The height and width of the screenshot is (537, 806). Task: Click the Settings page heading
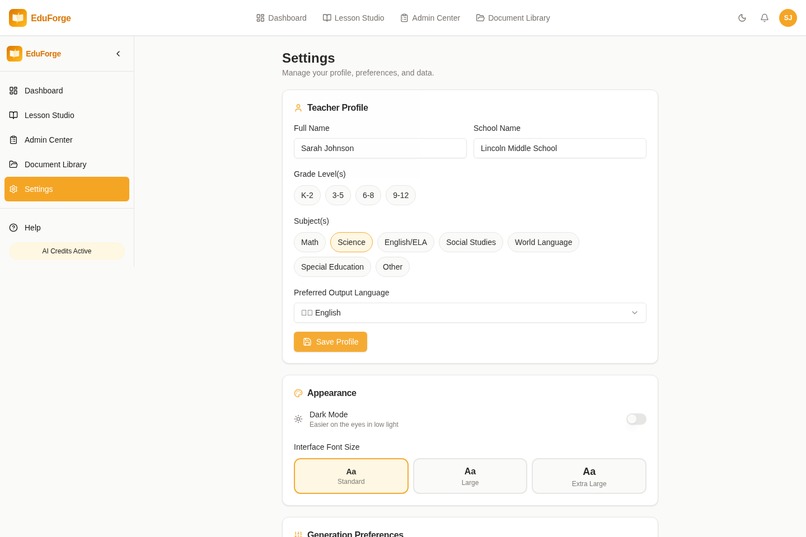tap(308, 58)
